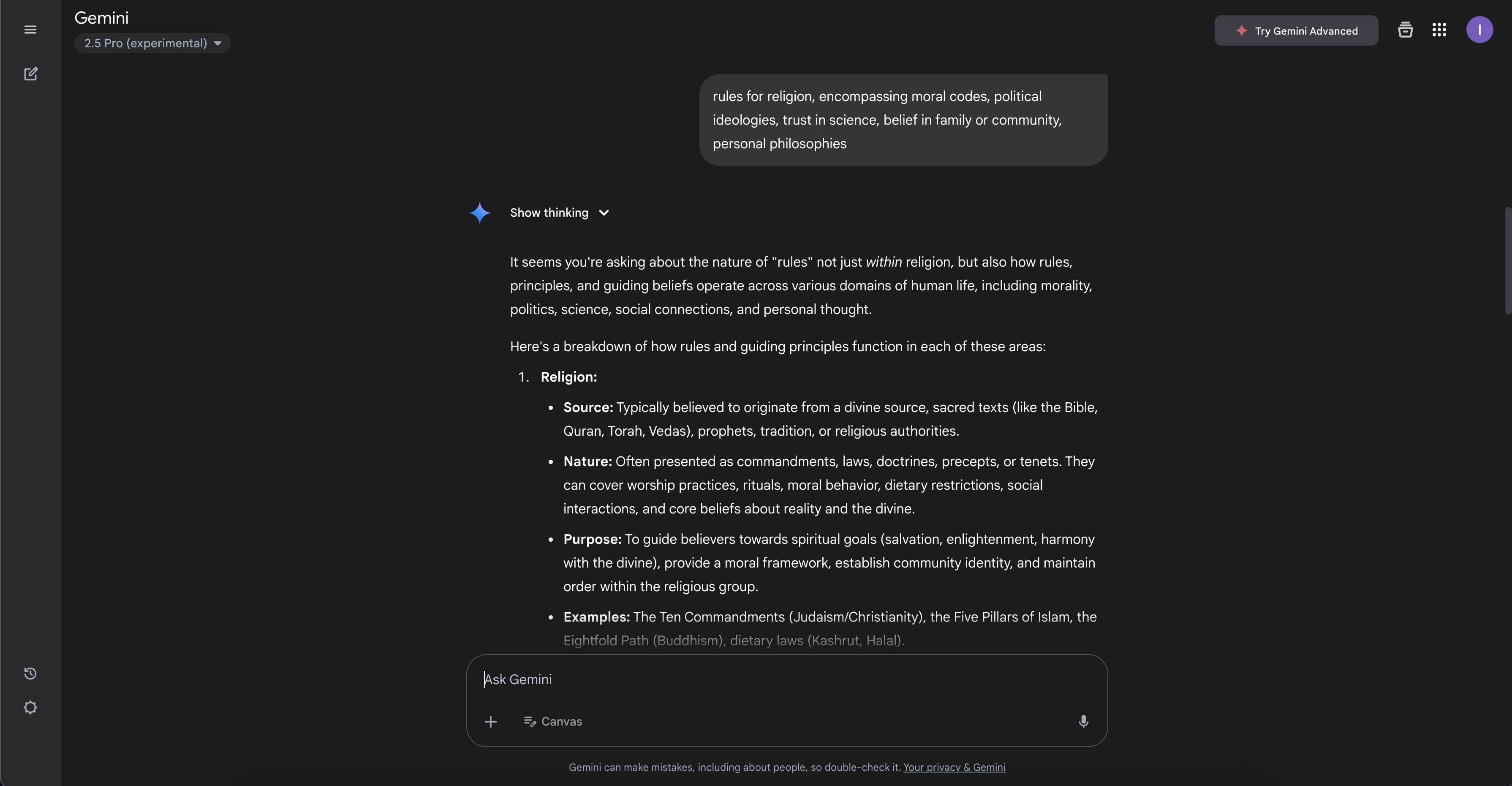Click the microphone voice input icon
The image size is (1512, 786).
tap(1083, 721)
